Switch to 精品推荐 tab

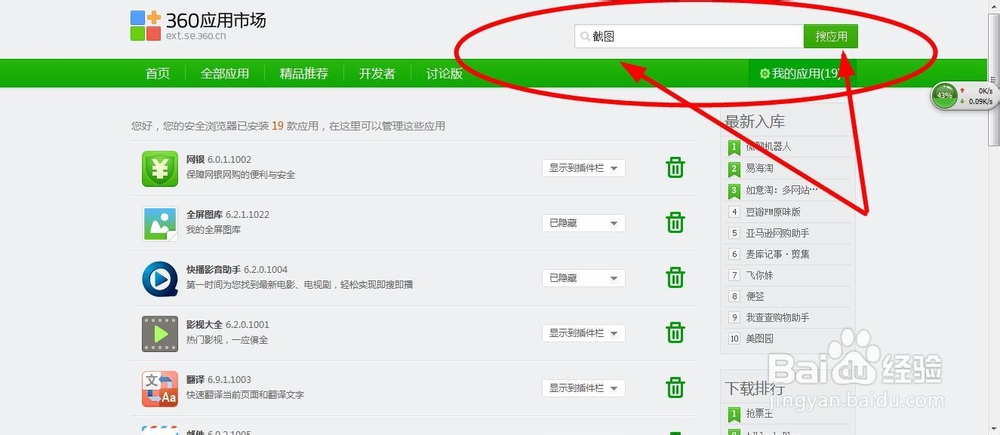coord(304,74)
